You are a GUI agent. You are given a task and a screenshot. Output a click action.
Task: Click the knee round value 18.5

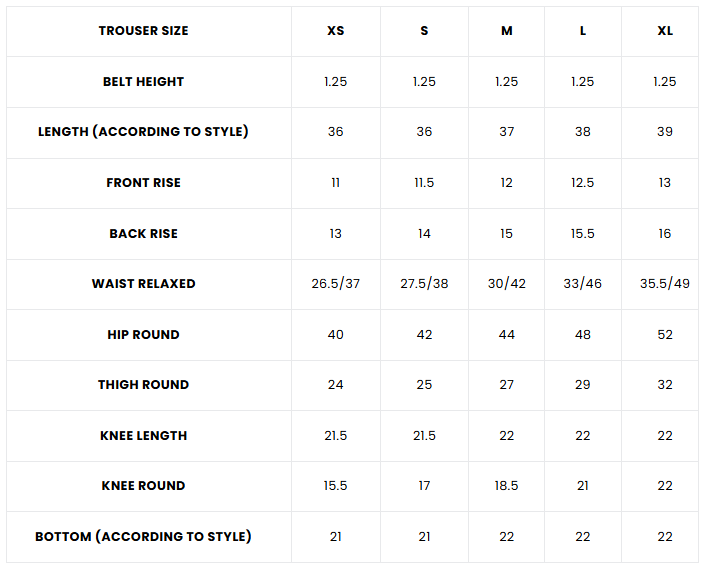point(506,486)
